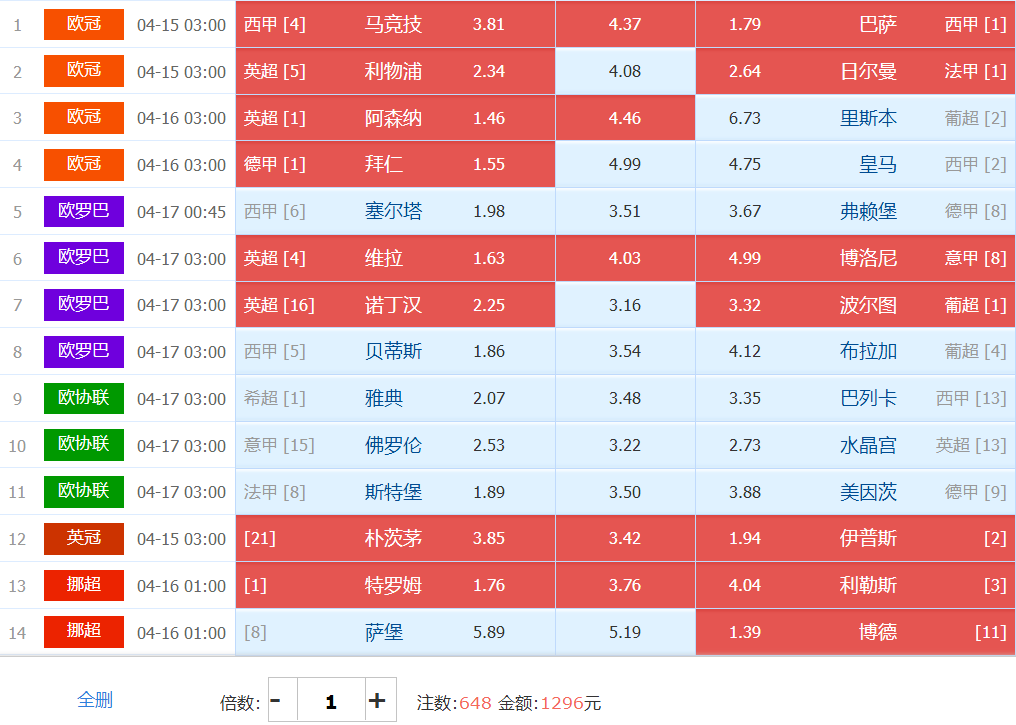Select 塞尔塔 home win at 1.98
This screenshot has height=725, width=1016.
click(395, 211)
